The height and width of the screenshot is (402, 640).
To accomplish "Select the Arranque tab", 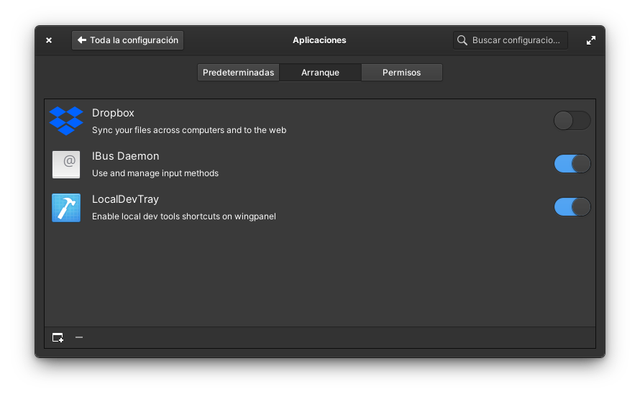I will pyautogui.click(x=320, y=73).
